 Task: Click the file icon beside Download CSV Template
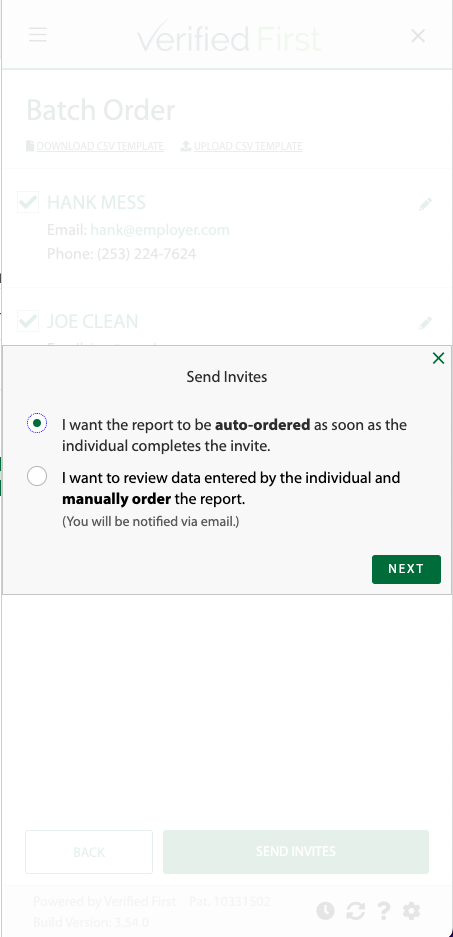30,146
